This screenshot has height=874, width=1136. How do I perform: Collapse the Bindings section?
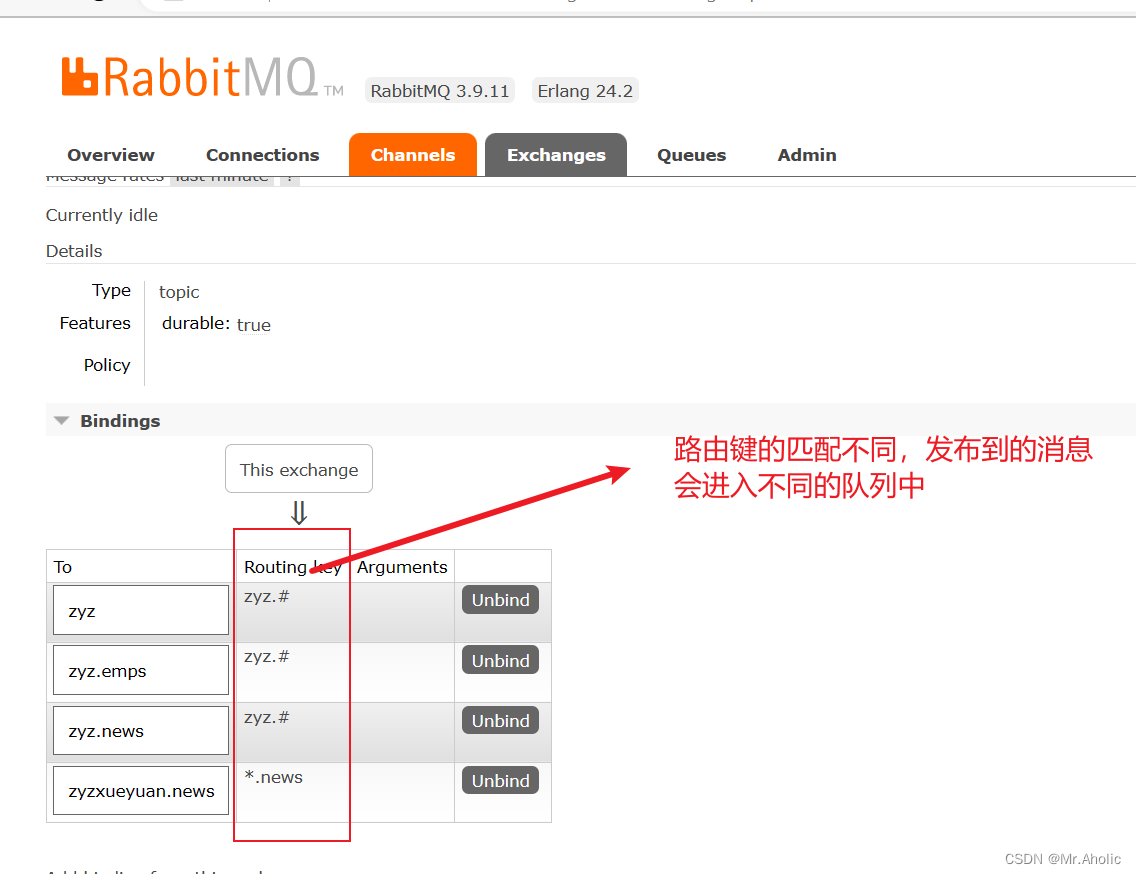pyautogui.click(x=61, y=420)
